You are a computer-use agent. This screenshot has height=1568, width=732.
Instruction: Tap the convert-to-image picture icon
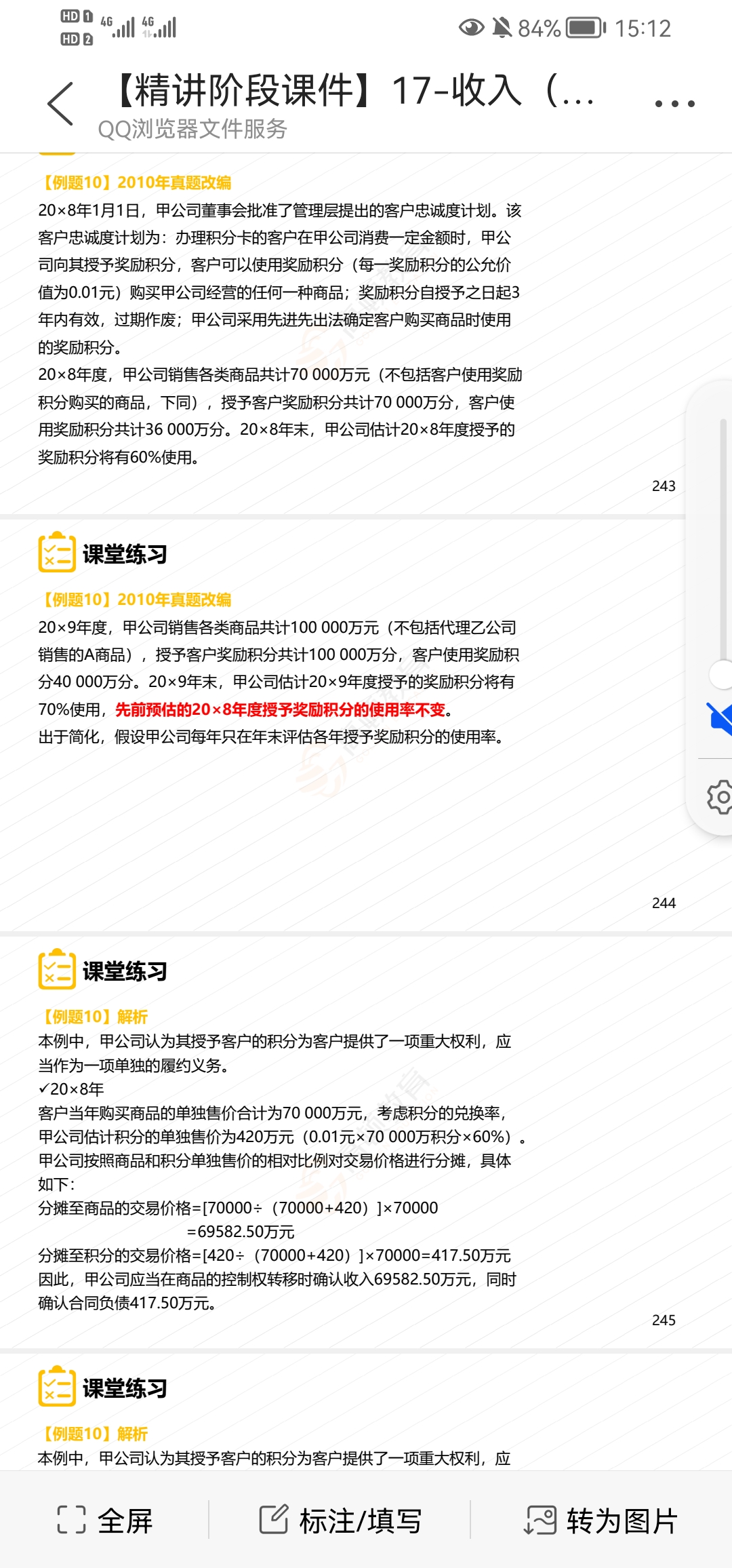[540, 1521]
